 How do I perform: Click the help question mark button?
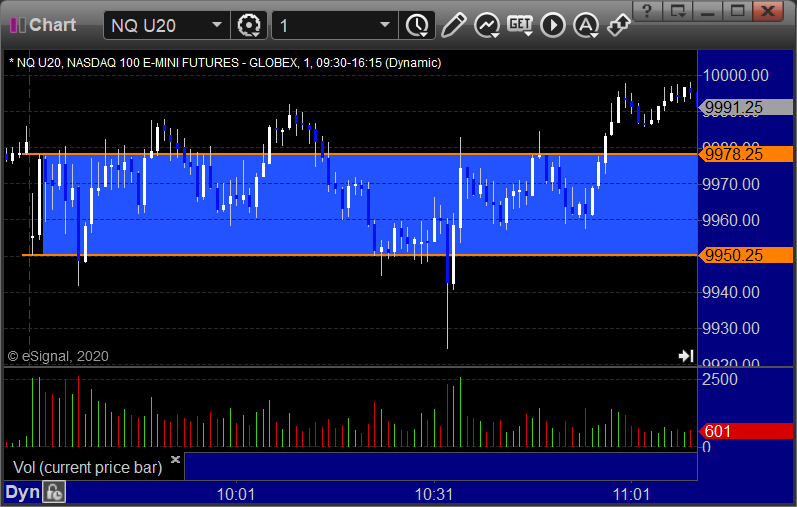(x=647, y=11)
